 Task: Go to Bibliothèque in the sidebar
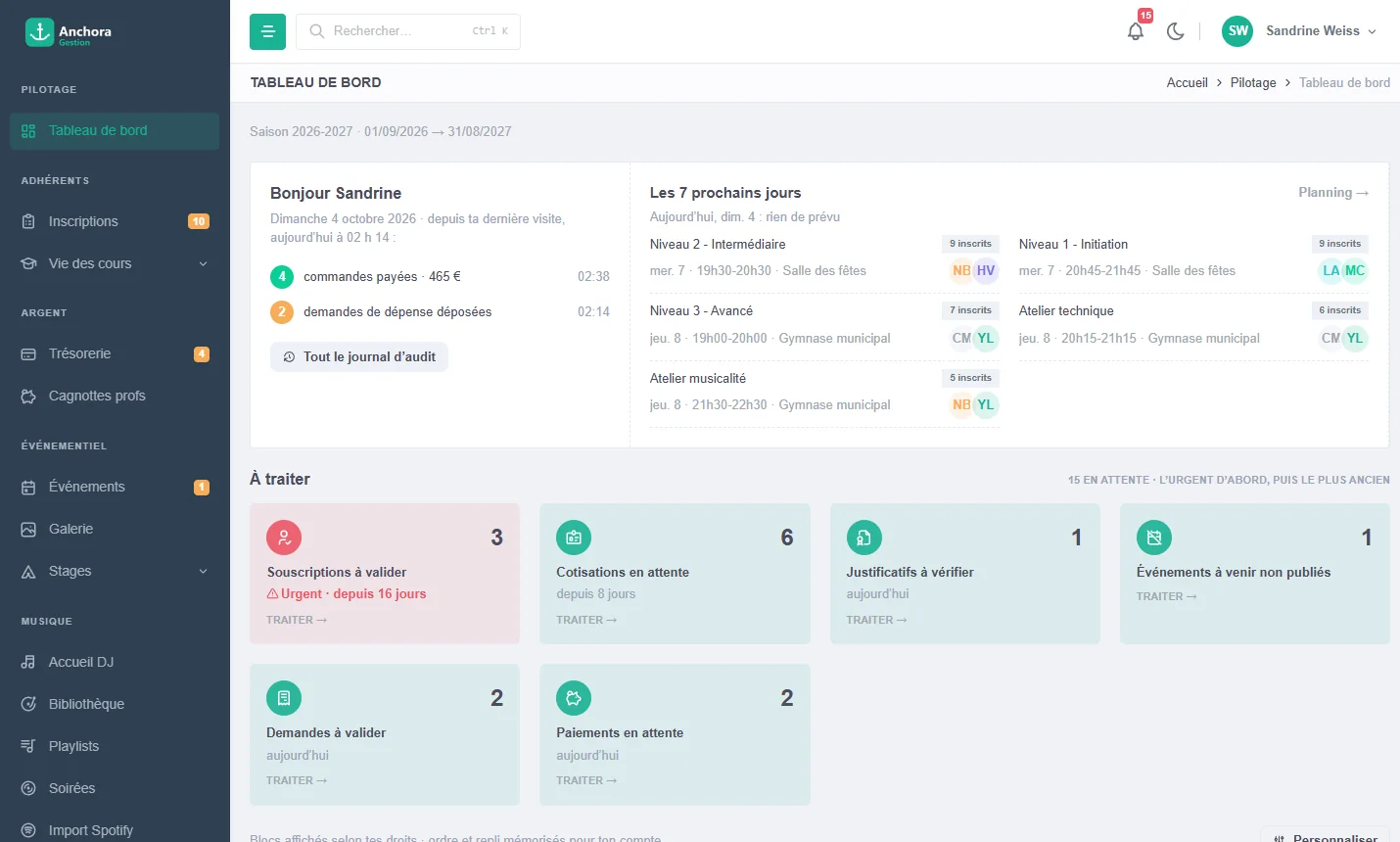click(115, 704)
